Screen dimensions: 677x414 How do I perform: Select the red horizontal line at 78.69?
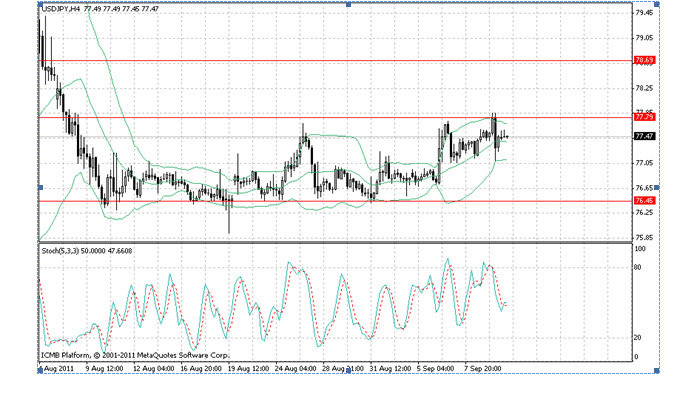coord(336,61)
